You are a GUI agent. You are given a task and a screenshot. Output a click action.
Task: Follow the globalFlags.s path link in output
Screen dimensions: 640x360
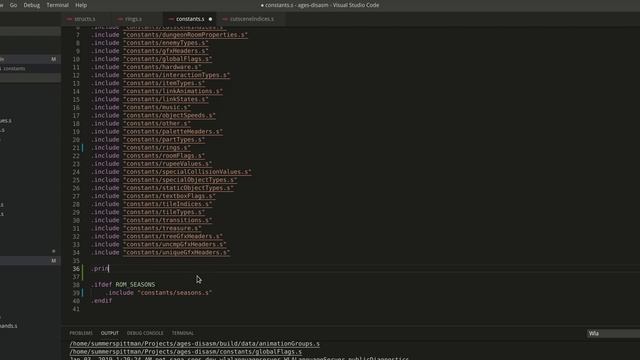click(186, 352)
